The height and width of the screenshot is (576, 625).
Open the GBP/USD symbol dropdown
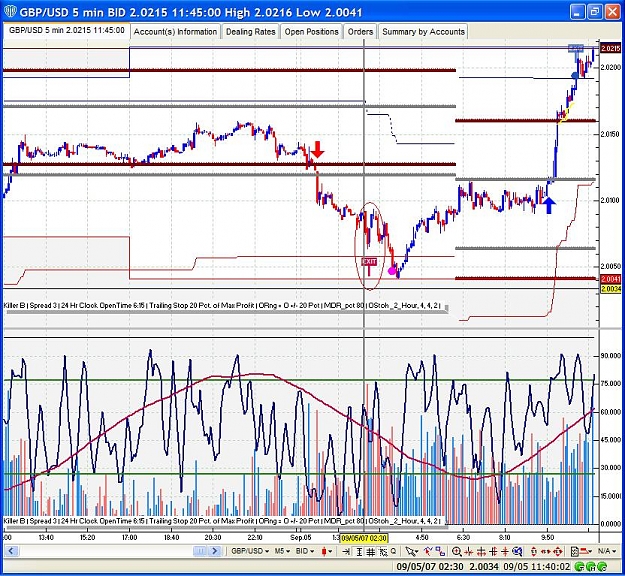point(250,551)
